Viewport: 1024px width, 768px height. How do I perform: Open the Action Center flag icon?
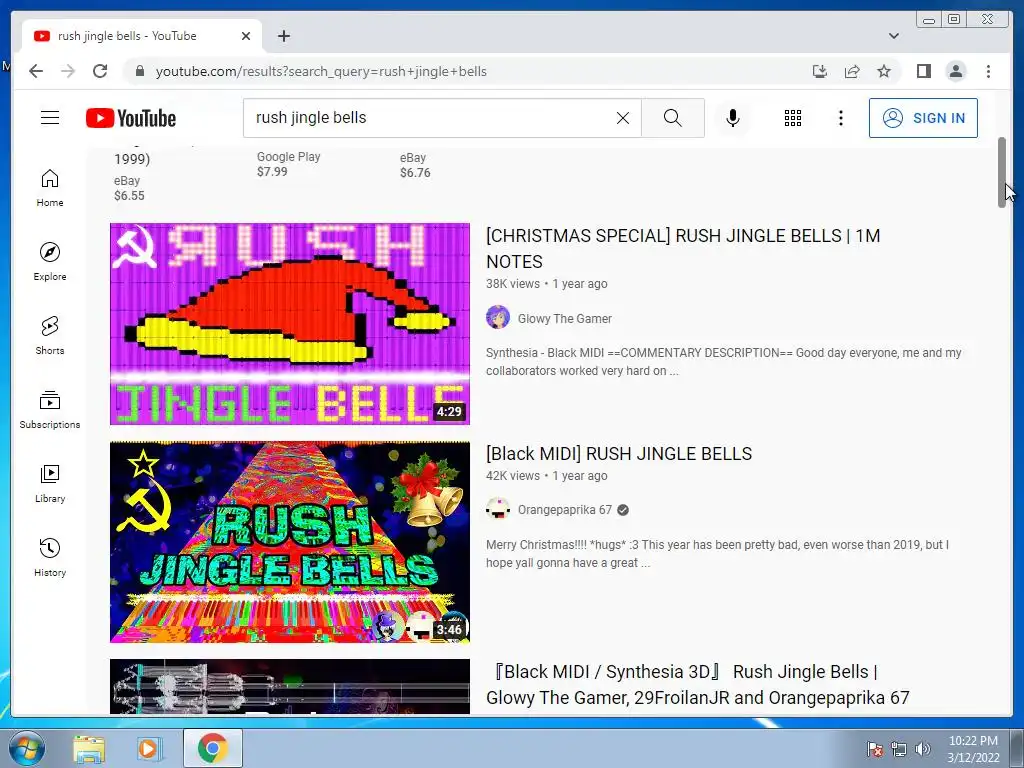coord(874,749)
